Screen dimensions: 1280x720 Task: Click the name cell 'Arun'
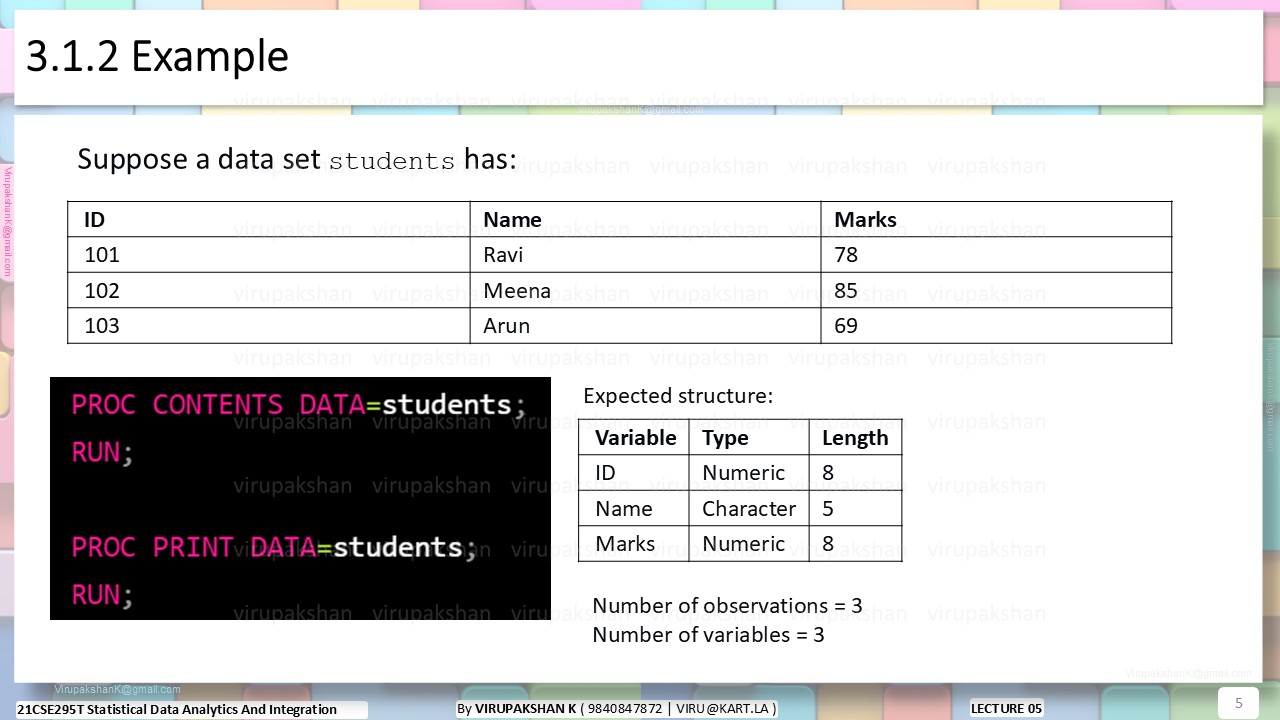(x=645, y=326)
